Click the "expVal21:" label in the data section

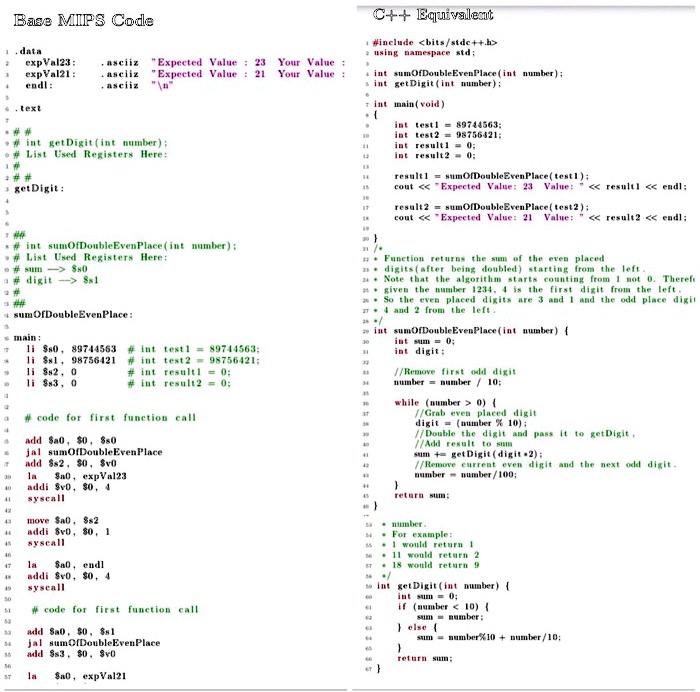click(50, 74)
